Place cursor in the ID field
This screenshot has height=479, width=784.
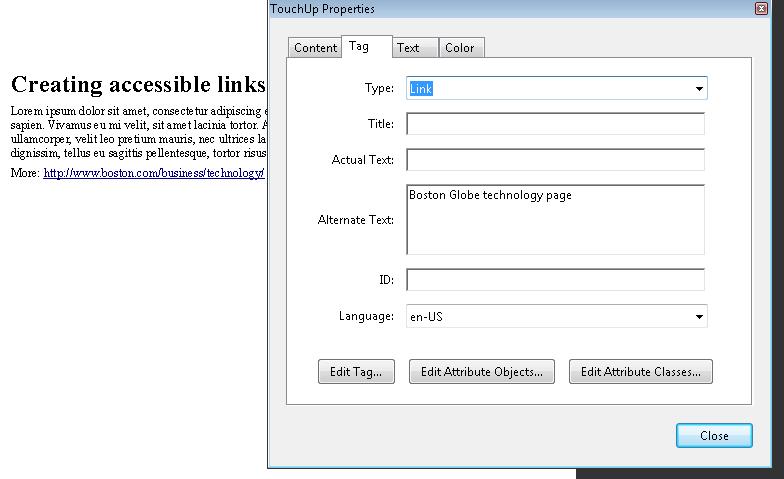[555, 280]
